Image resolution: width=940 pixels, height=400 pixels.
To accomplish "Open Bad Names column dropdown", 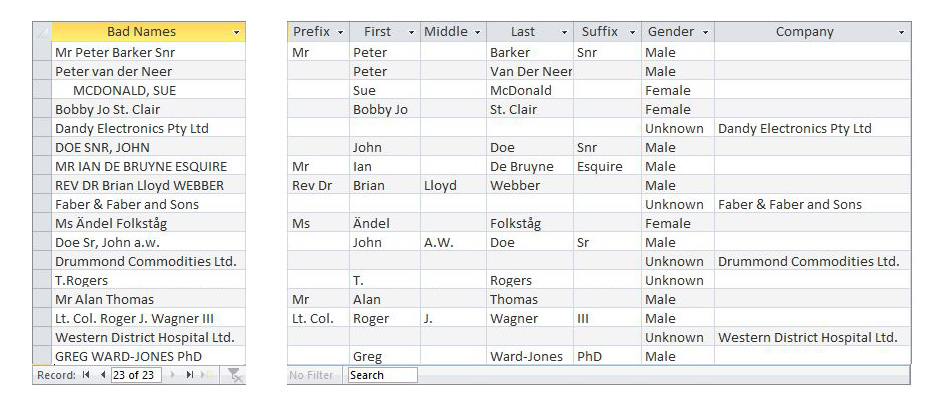I will point(237,33).
